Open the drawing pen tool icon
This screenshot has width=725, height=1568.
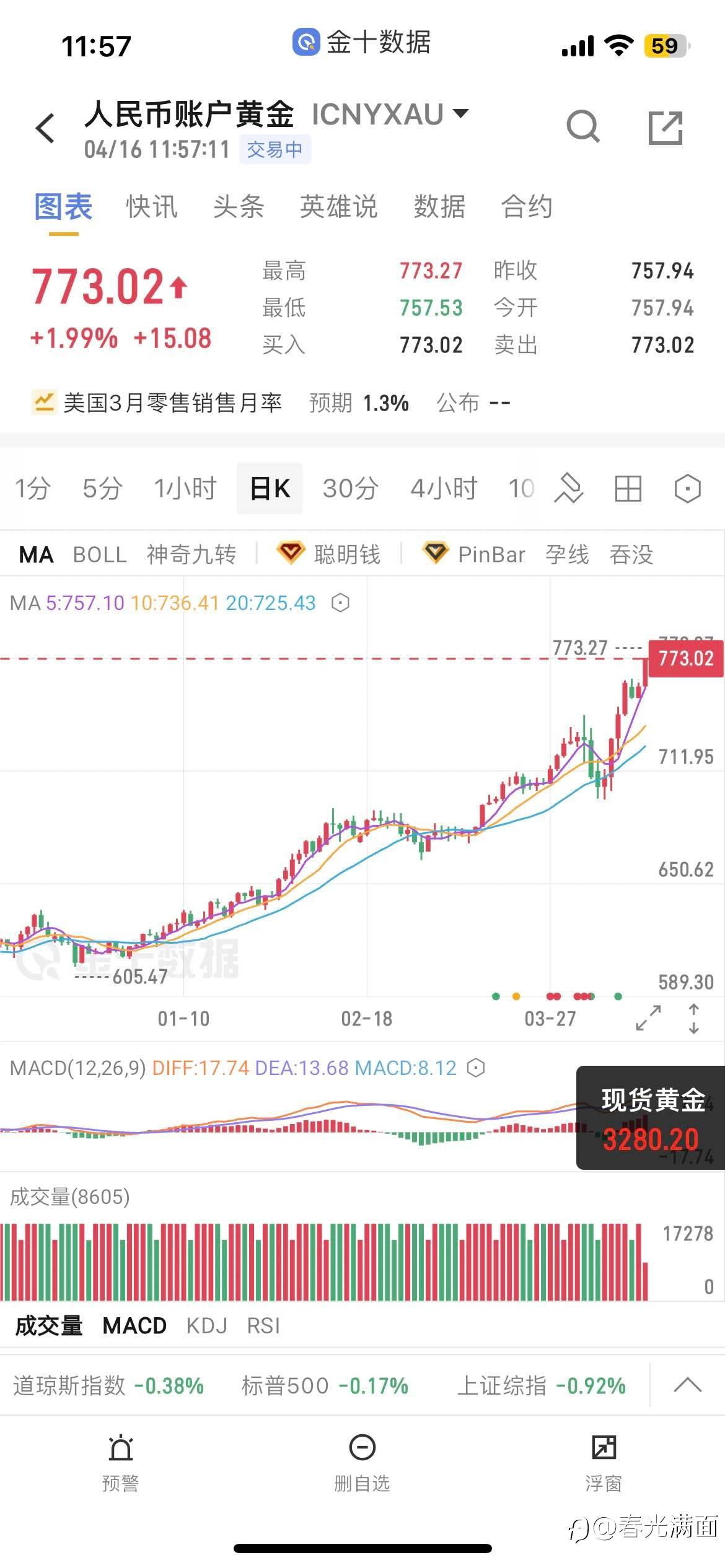pos(569,489)
